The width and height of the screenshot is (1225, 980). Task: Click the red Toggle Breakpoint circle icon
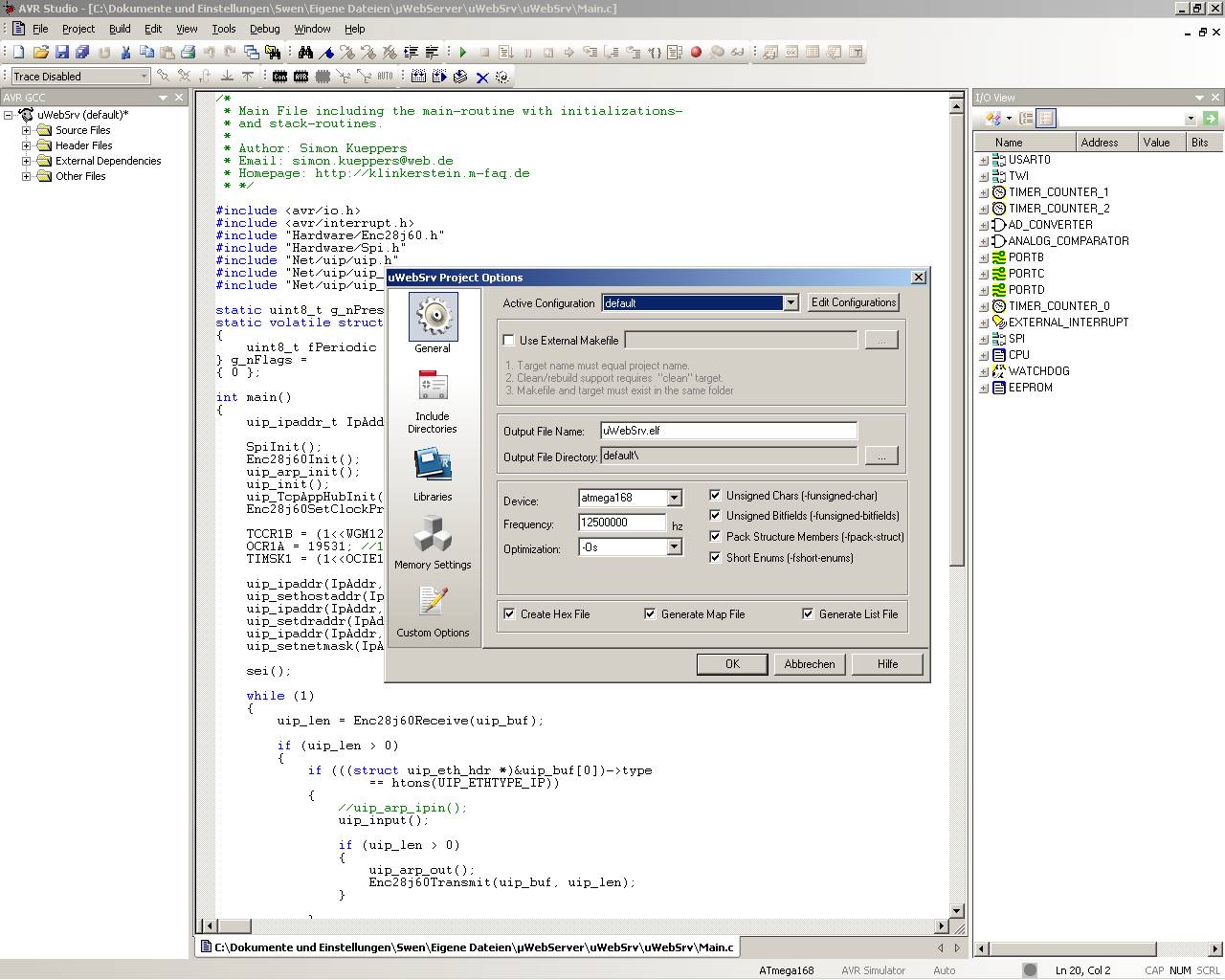point(696,52)
